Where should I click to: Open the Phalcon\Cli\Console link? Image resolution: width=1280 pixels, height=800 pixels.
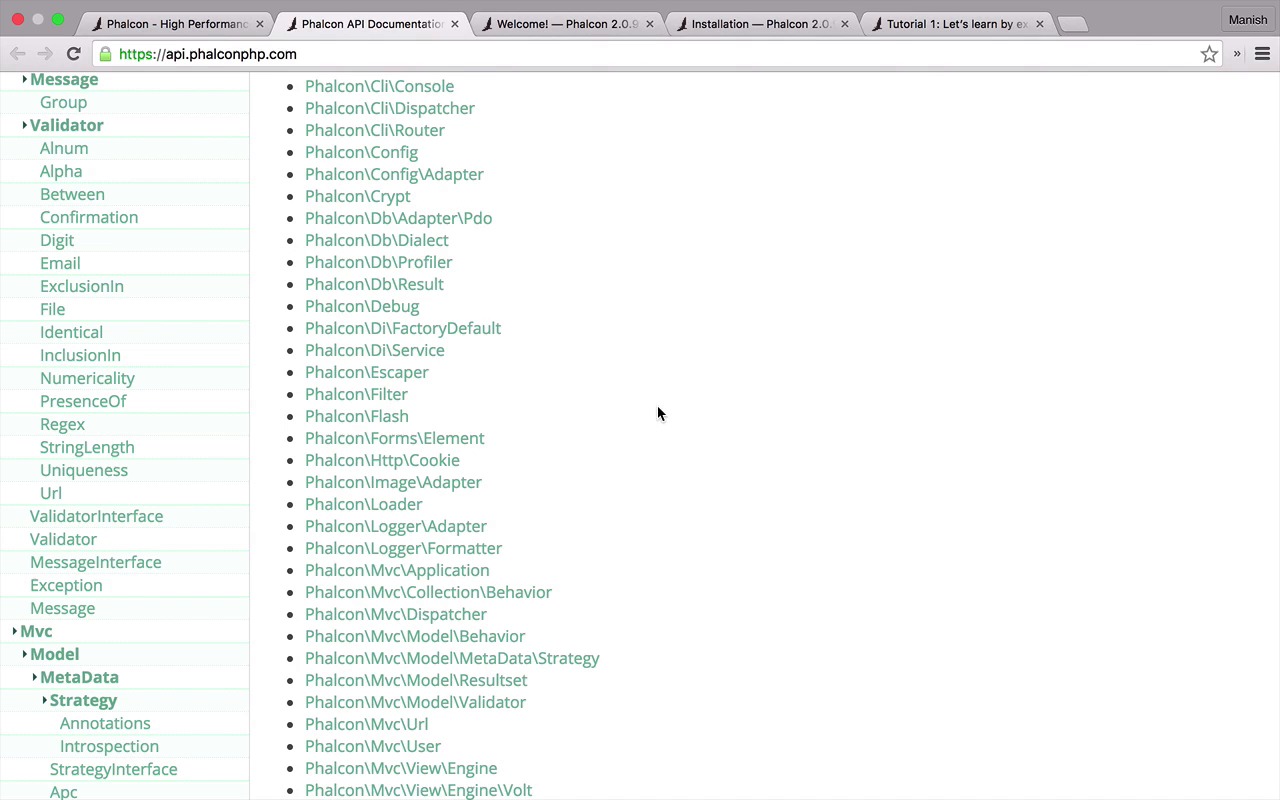click(379, 86)
